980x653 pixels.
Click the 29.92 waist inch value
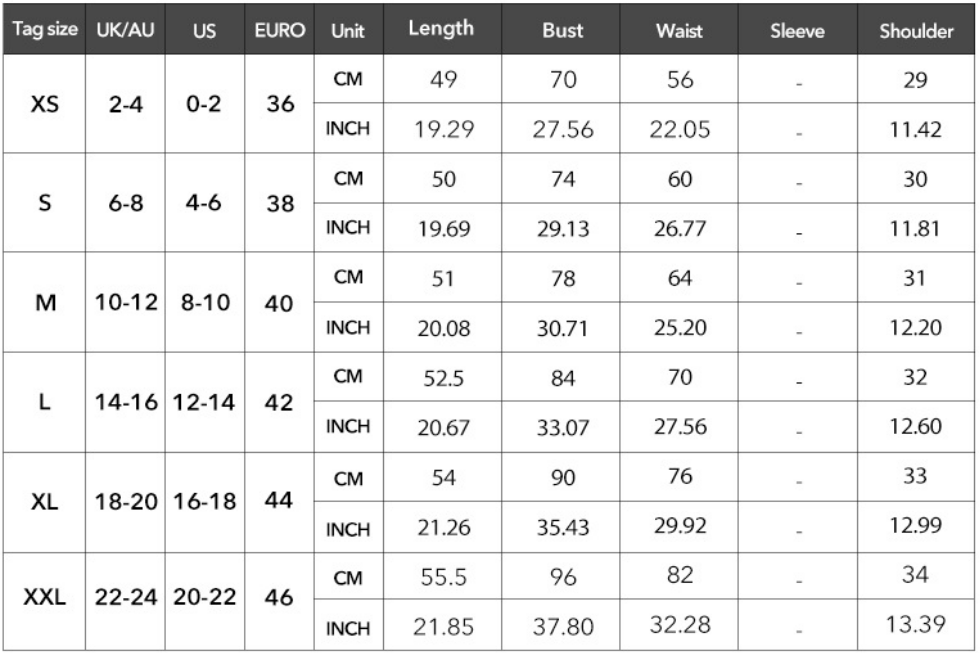coord(679,527)
